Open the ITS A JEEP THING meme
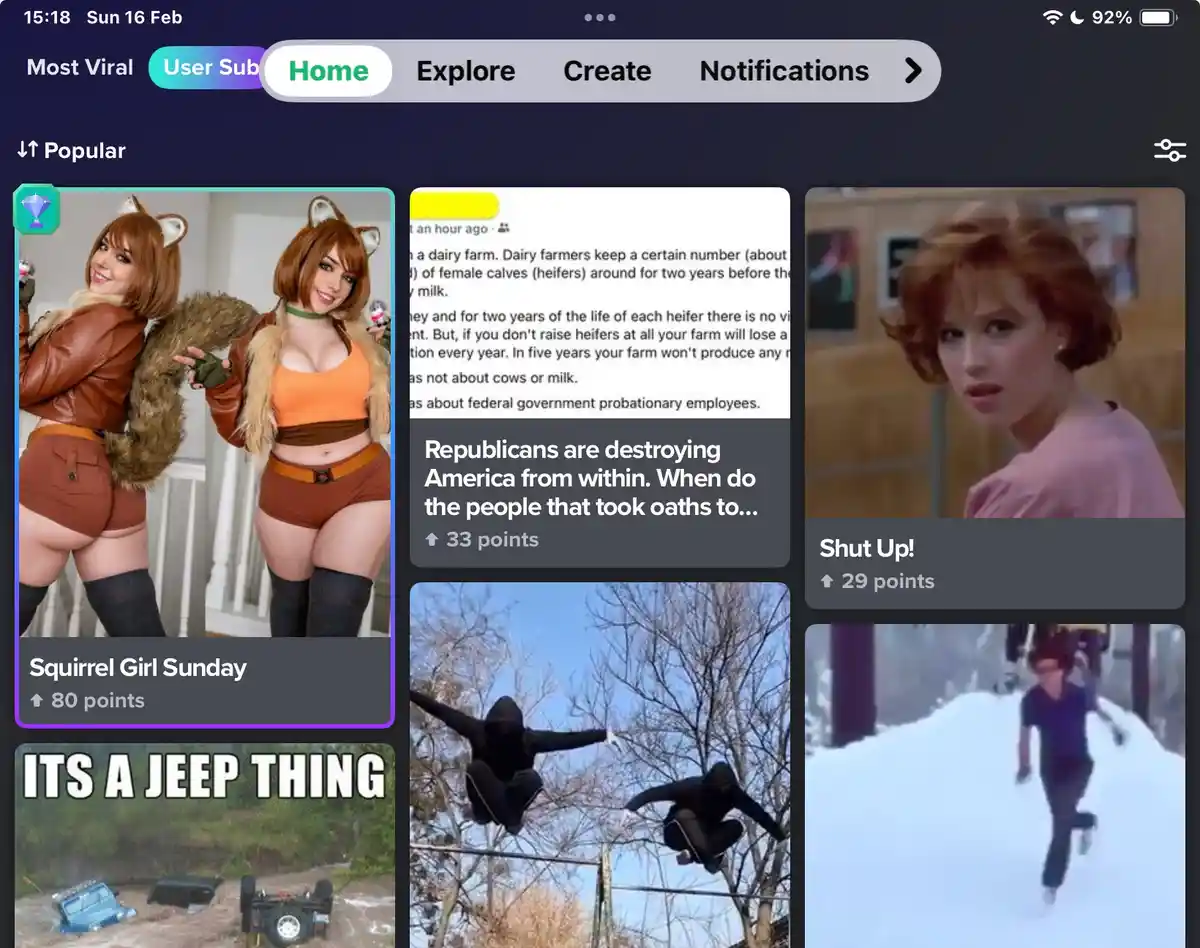Viewport: 1200px width, 948px height. [205, 845]
